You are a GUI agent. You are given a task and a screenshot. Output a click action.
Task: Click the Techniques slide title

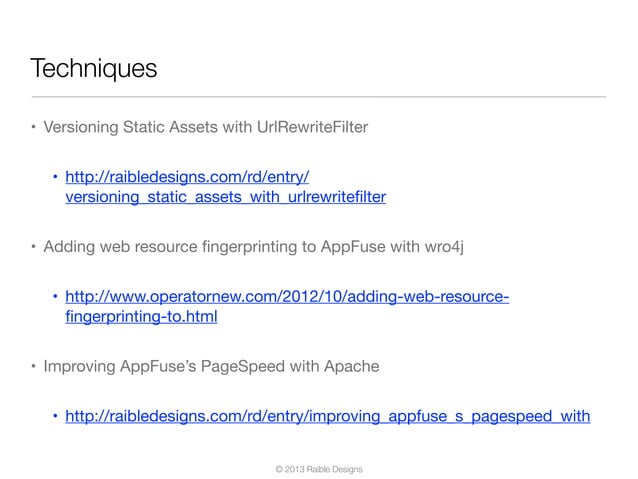point(94,69)
